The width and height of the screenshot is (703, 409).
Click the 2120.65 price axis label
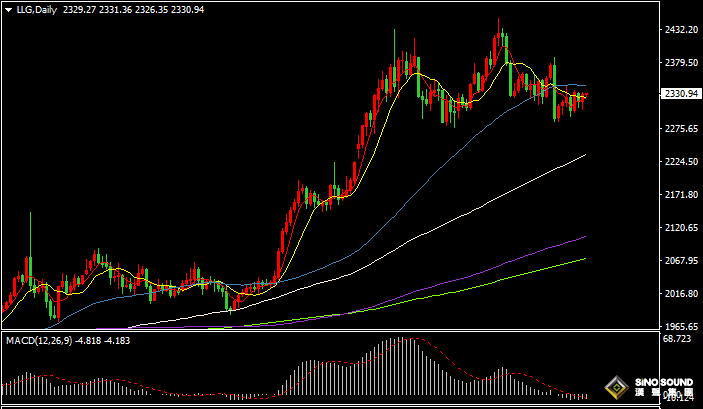(680, 228)
